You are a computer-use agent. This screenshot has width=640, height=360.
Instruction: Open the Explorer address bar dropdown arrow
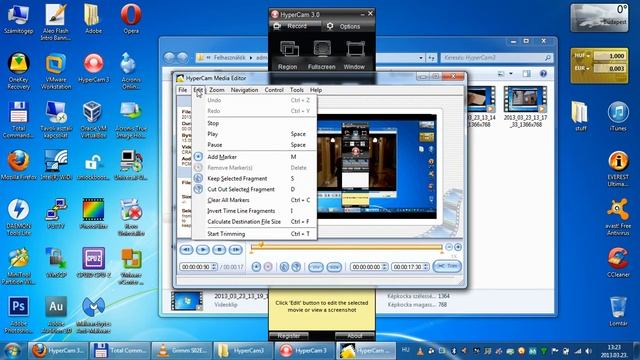point(421,58)
